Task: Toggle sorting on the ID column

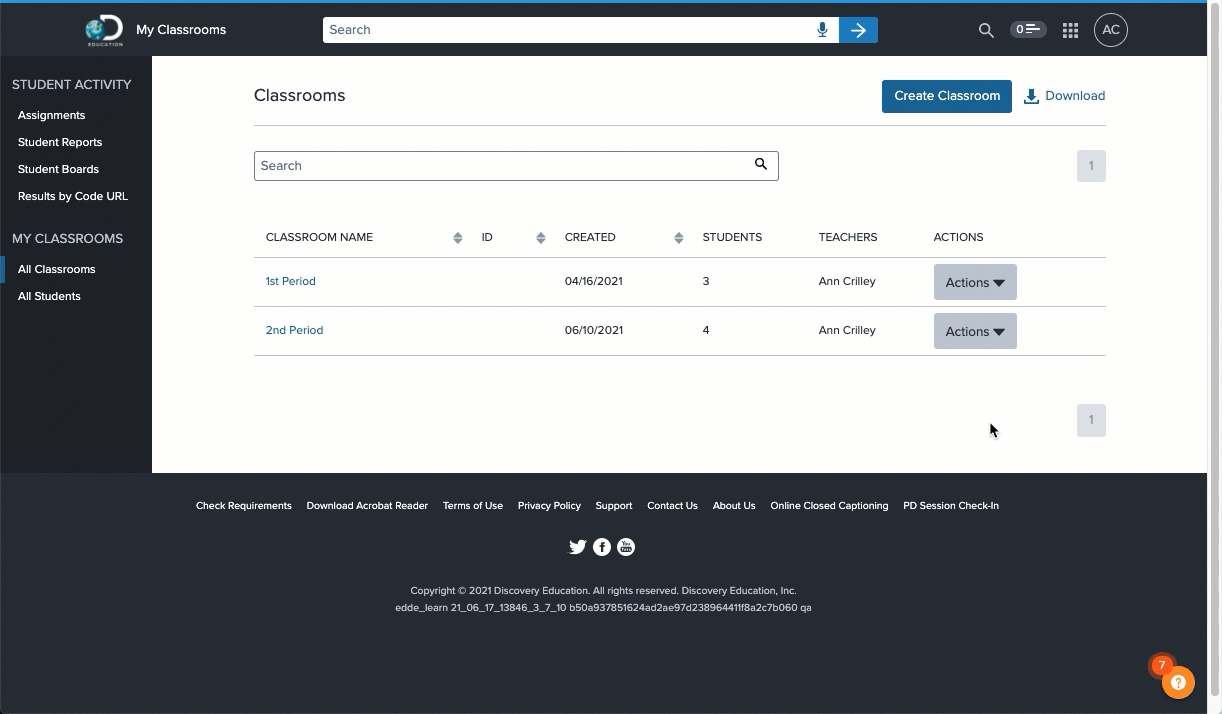Action: click(540, 237)
